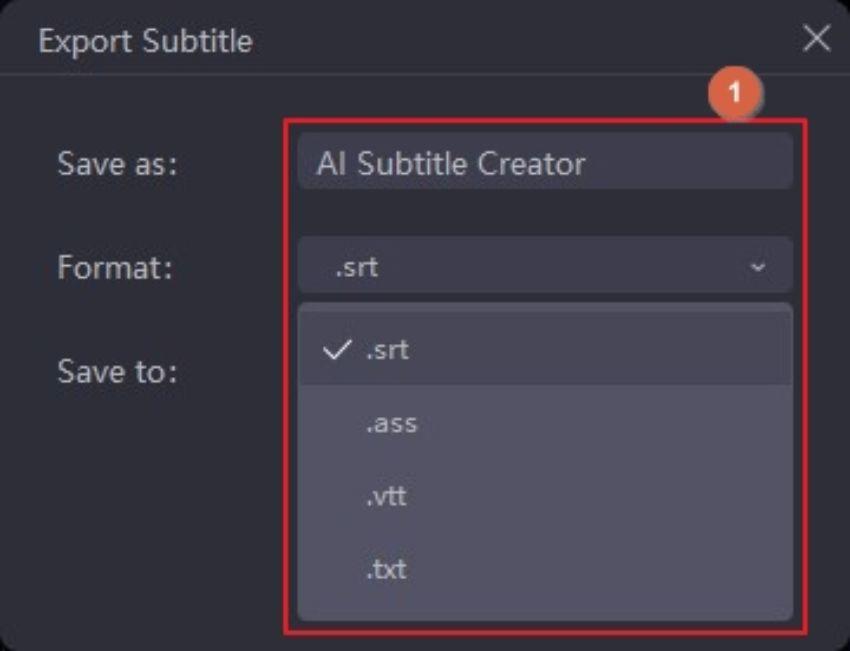Click the 'Export Subtitle' dialog title
This screenshot has width=850, height=651.
[145, 41]
